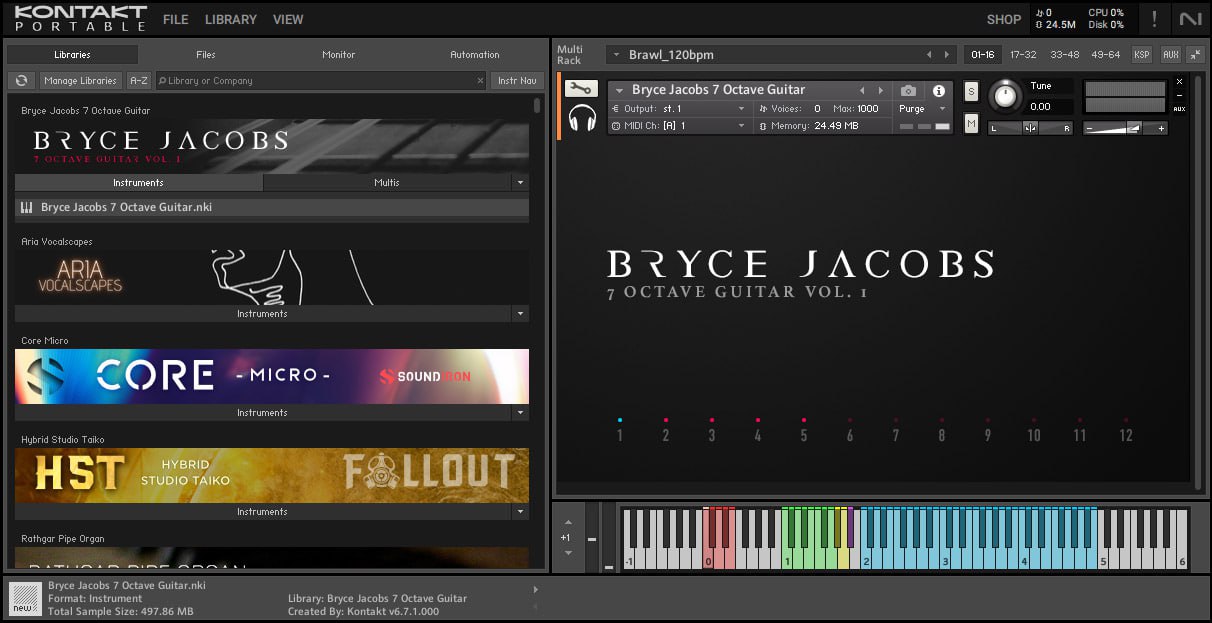This screenshot has height=623, width=1212.
Task: Open the FILE menu
Action: (175, 19)
